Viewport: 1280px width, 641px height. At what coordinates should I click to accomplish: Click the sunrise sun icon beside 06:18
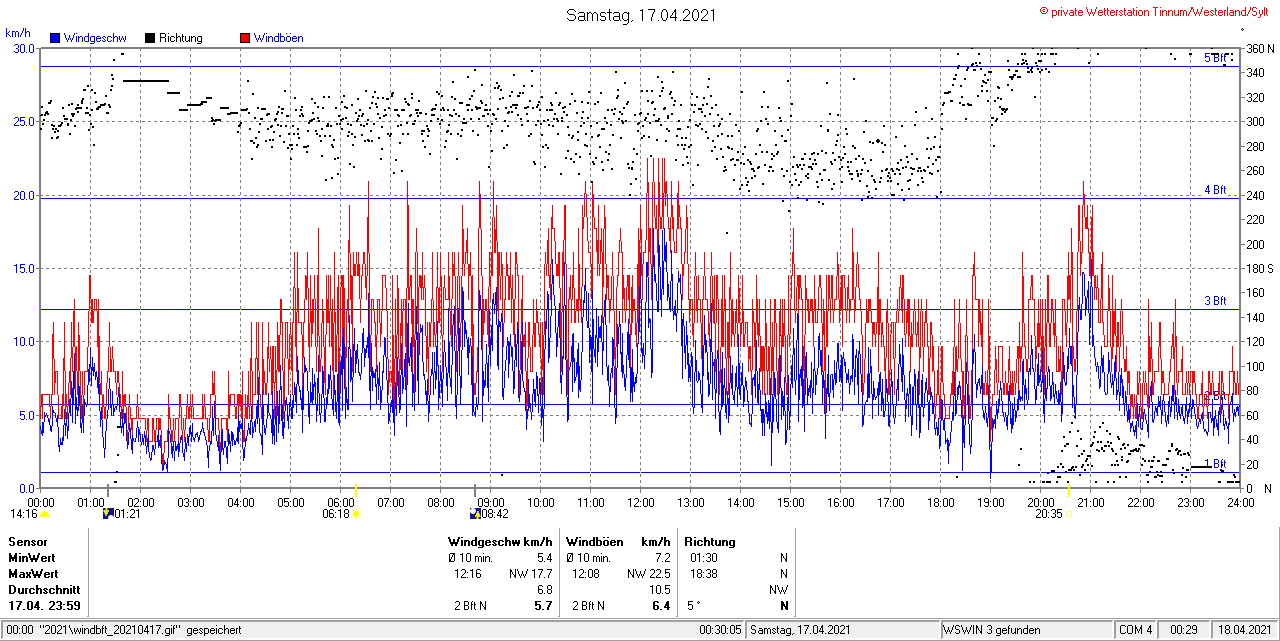point(356,514)
